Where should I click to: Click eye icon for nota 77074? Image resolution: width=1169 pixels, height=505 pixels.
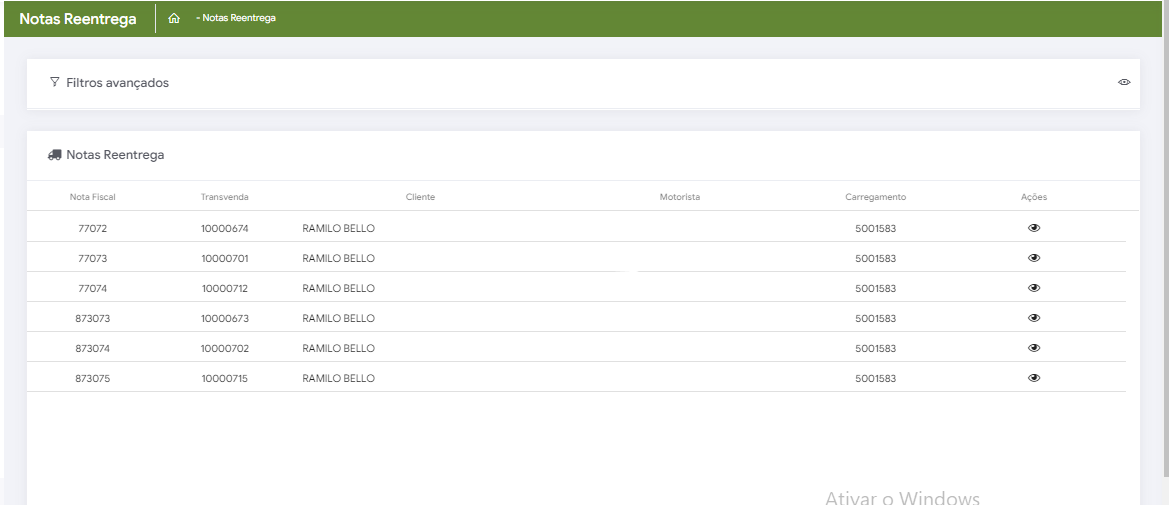tap(1034, 288)
